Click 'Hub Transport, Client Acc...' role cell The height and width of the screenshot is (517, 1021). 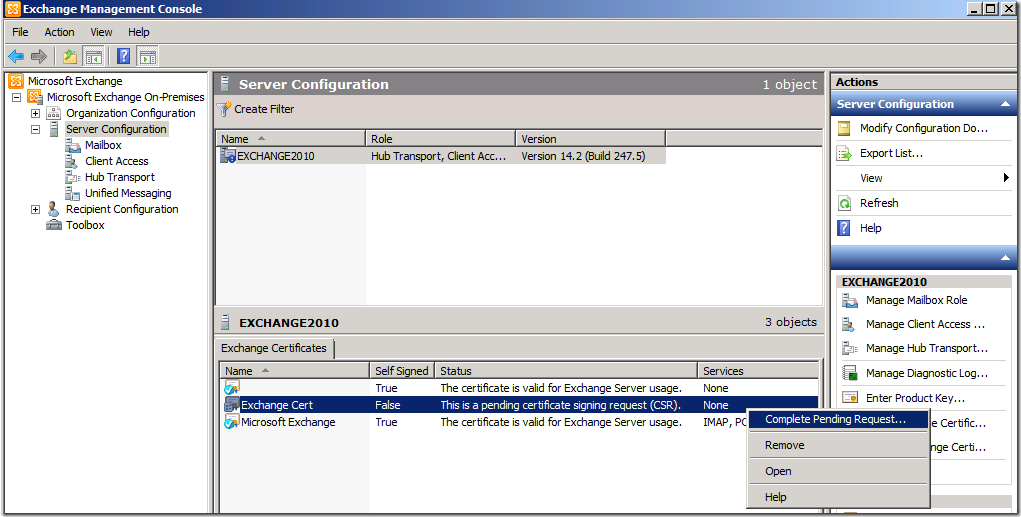pos(438,156)
